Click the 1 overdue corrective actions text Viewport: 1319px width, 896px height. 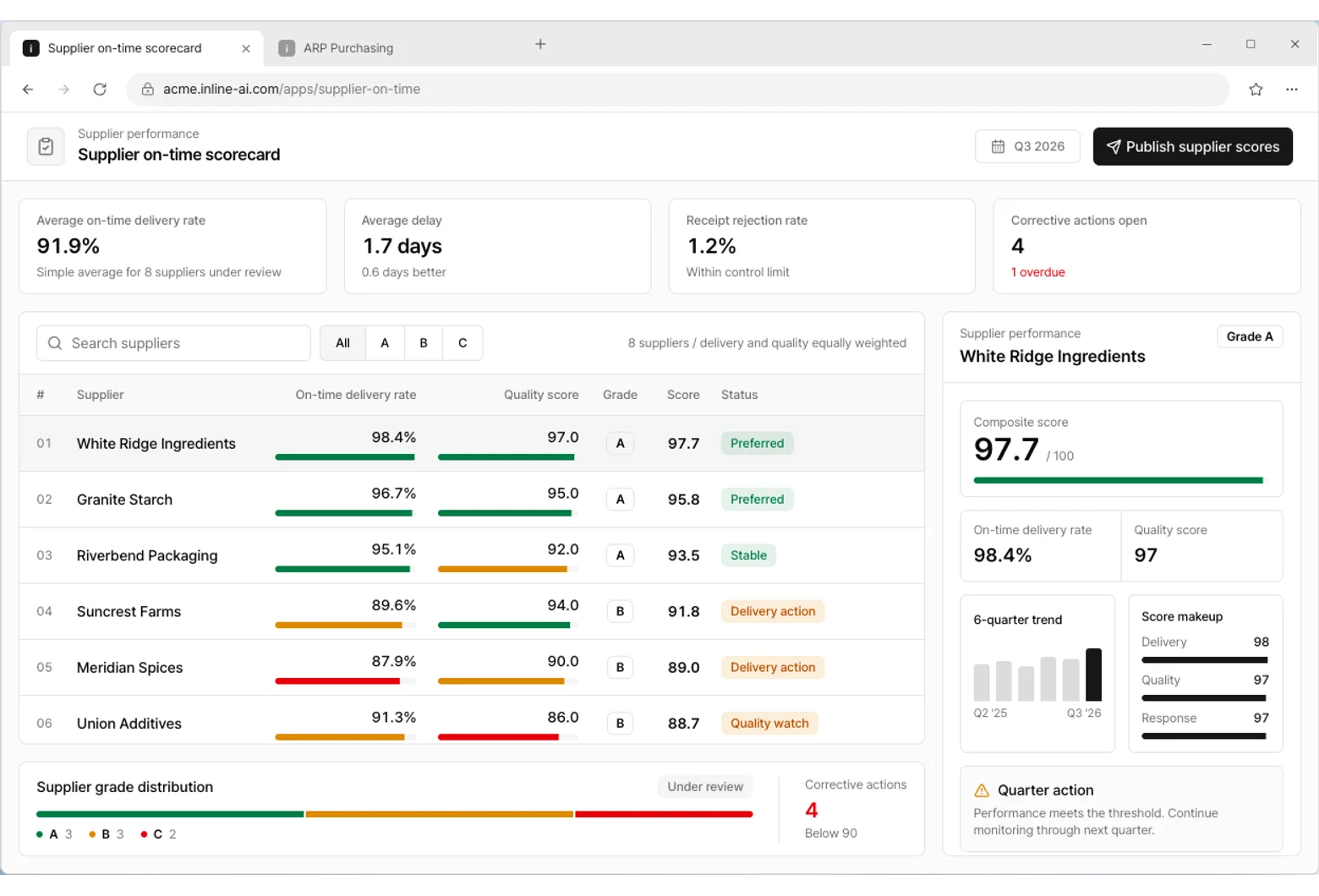coord(1037,272)
